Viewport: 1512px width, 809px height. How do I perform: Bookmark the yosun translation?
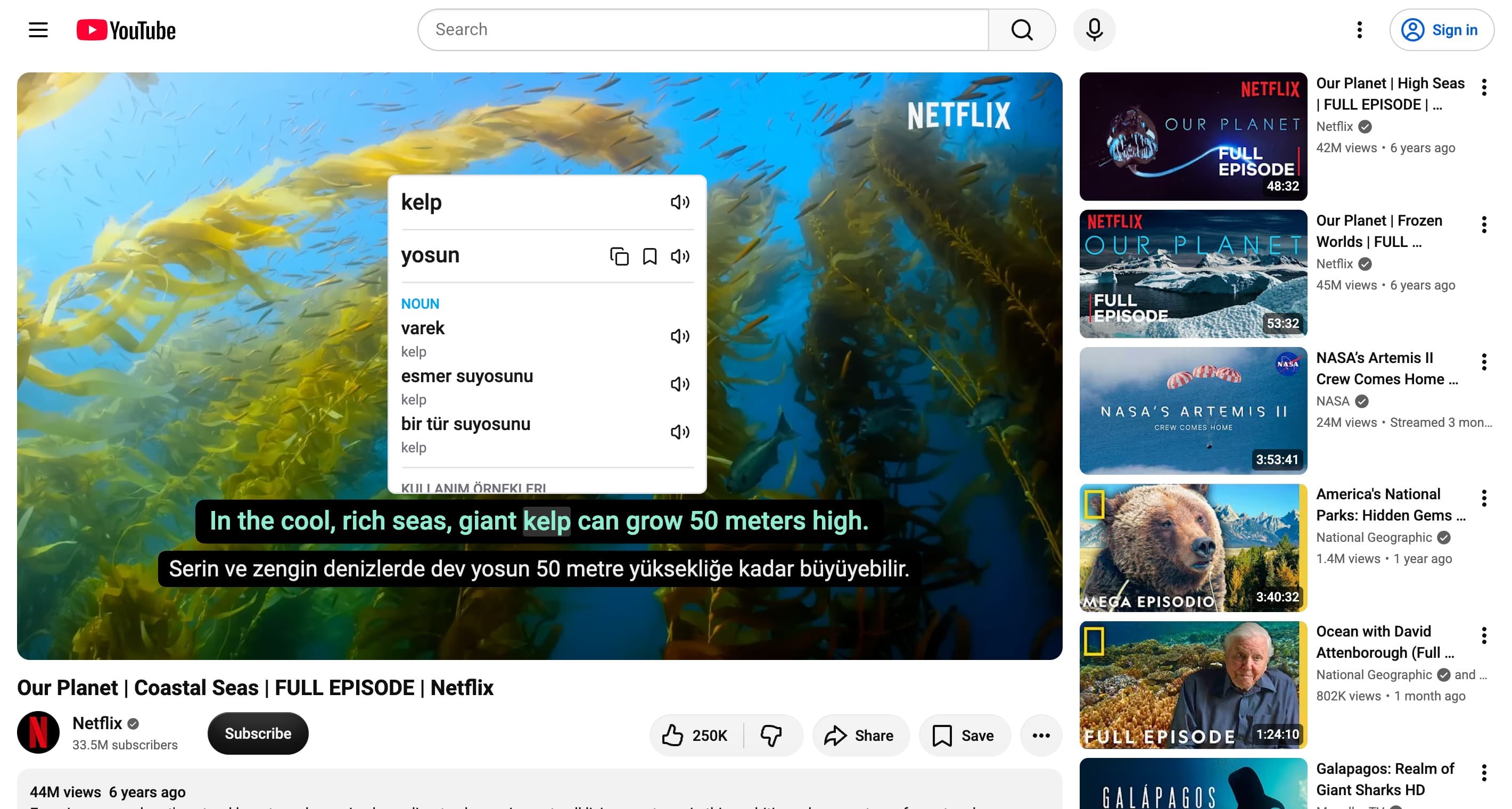point(650,257)
